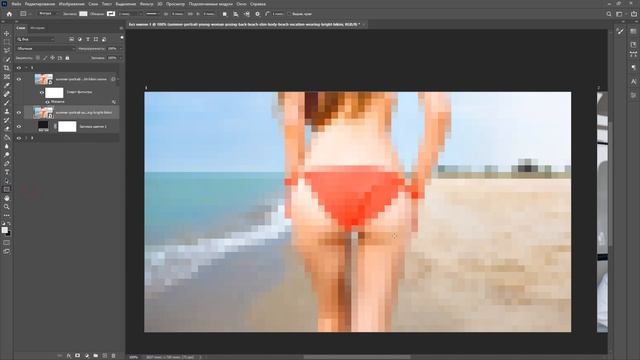The width and height of the screenshot is (640, 360).
Task: Select the Rectangle shape tool
Action: pos(7,189)
